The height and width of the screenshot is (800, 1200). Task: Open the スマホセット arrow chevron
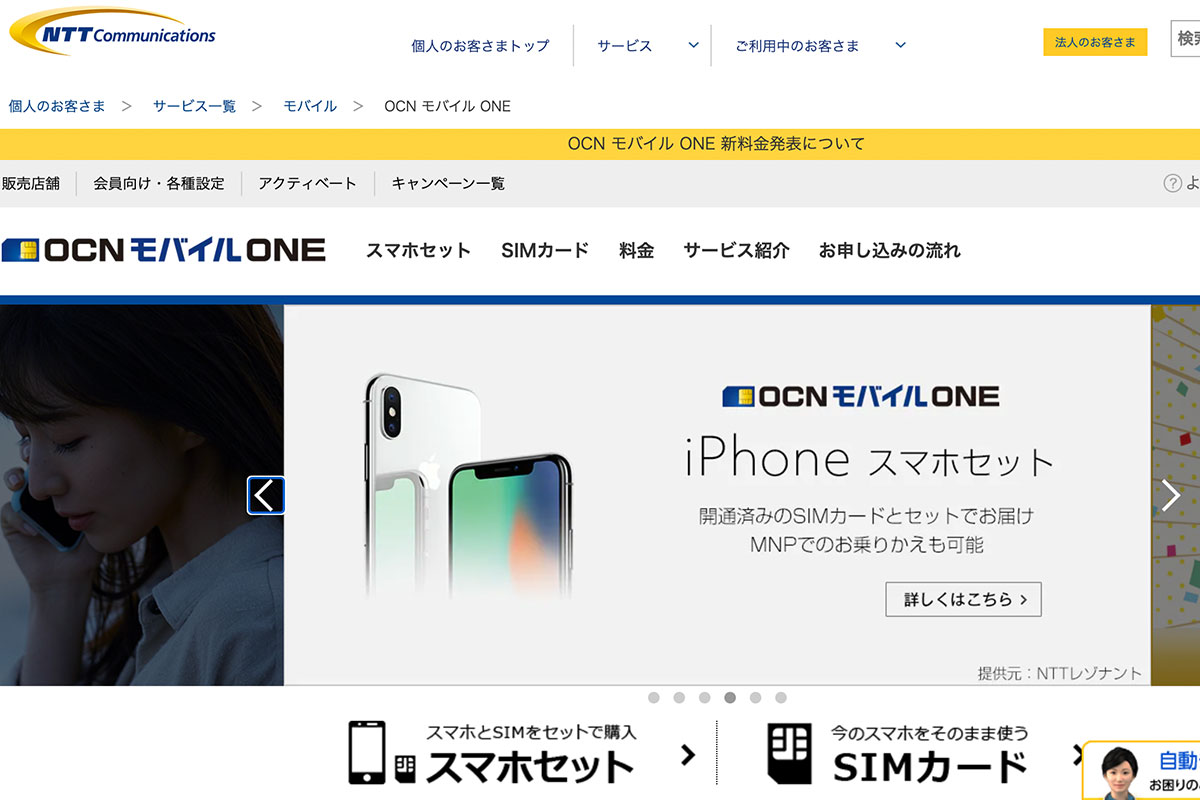687,755
